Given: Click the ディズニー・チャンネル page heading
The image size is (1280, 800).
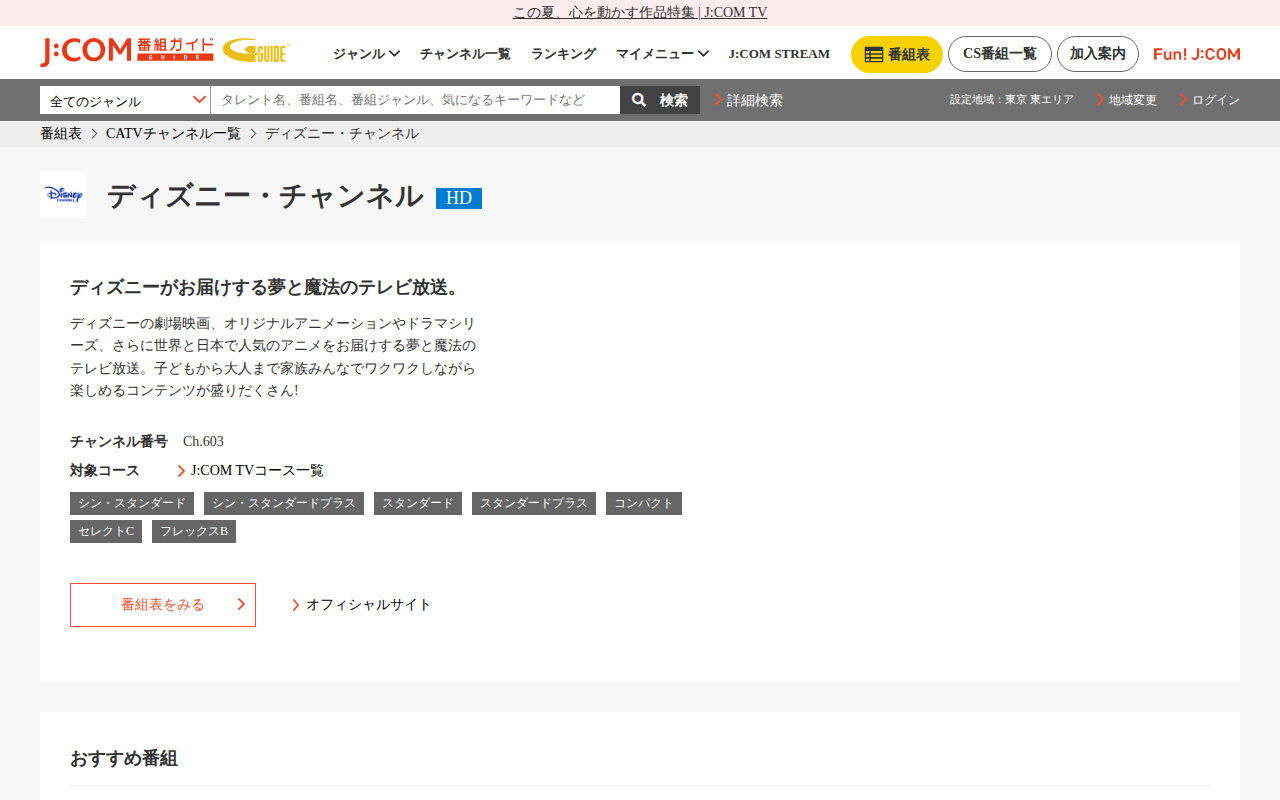Looking at the screenshot, I should click(265, 196).
